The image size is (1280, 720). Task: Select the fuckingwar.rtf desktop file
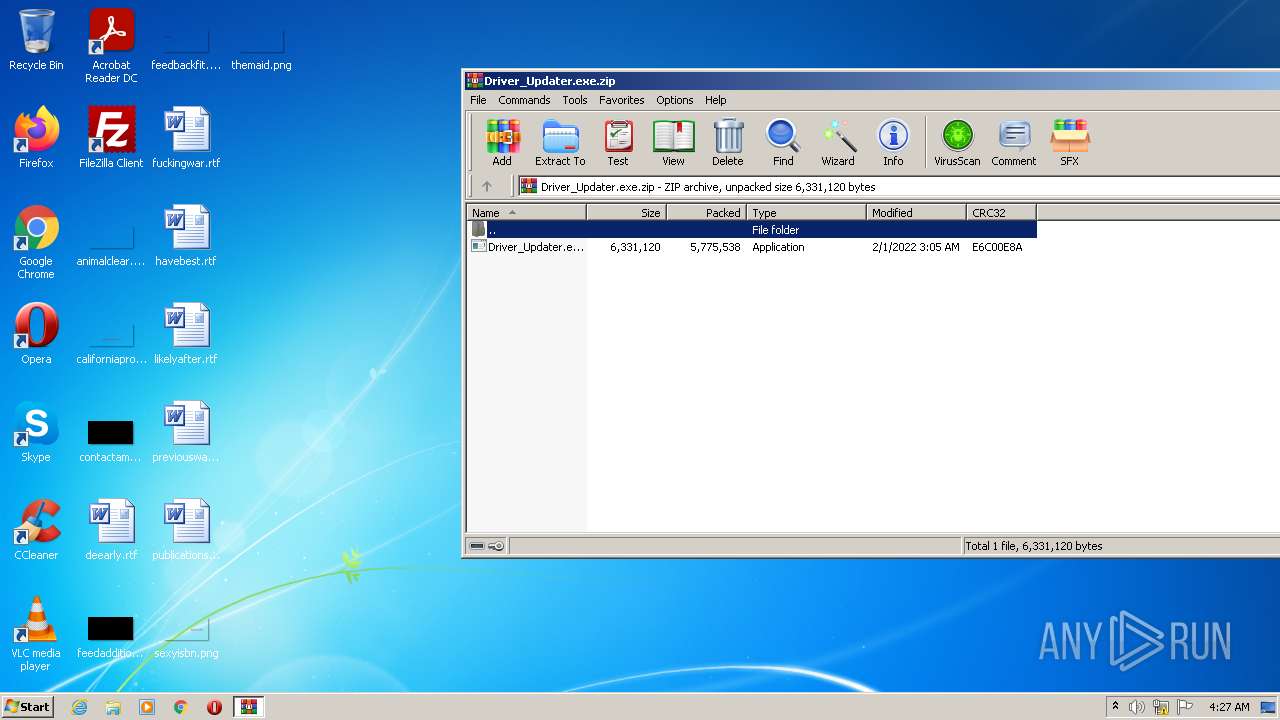[186, 137]
